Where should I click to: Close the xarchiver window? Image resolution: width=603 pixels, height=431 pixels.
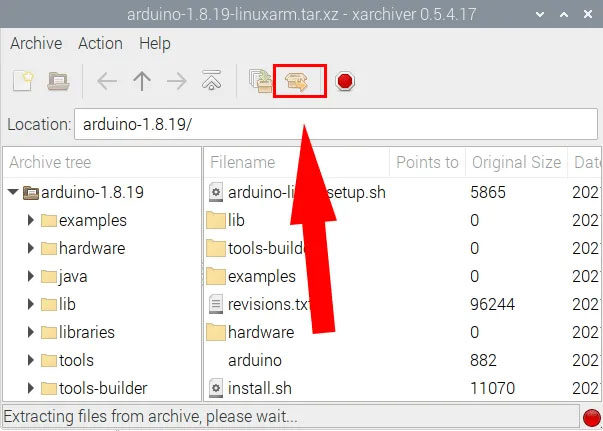pos(588,14)
